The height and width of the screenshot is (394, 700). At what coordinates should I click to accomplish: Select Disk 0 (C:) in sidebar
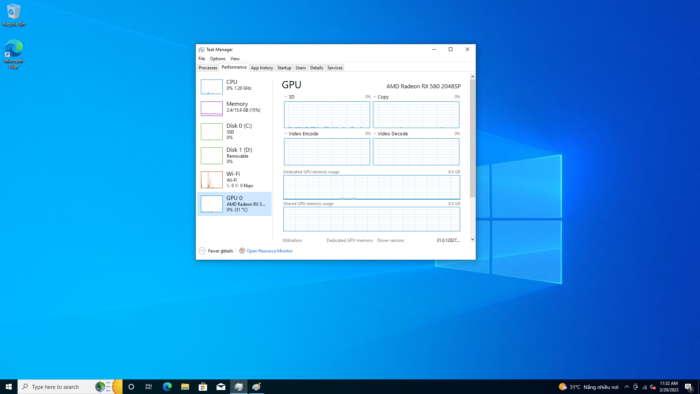[234, 132]
